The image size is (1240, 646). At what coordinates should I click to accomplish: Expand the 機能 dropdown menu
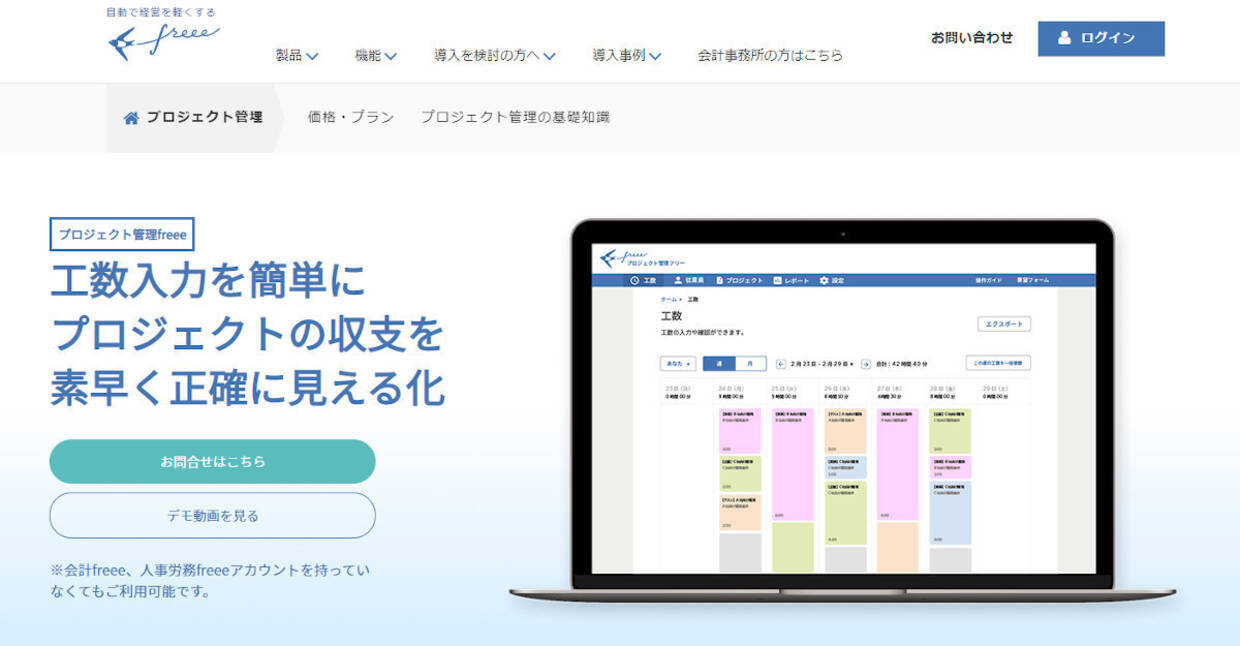[376, 56]
